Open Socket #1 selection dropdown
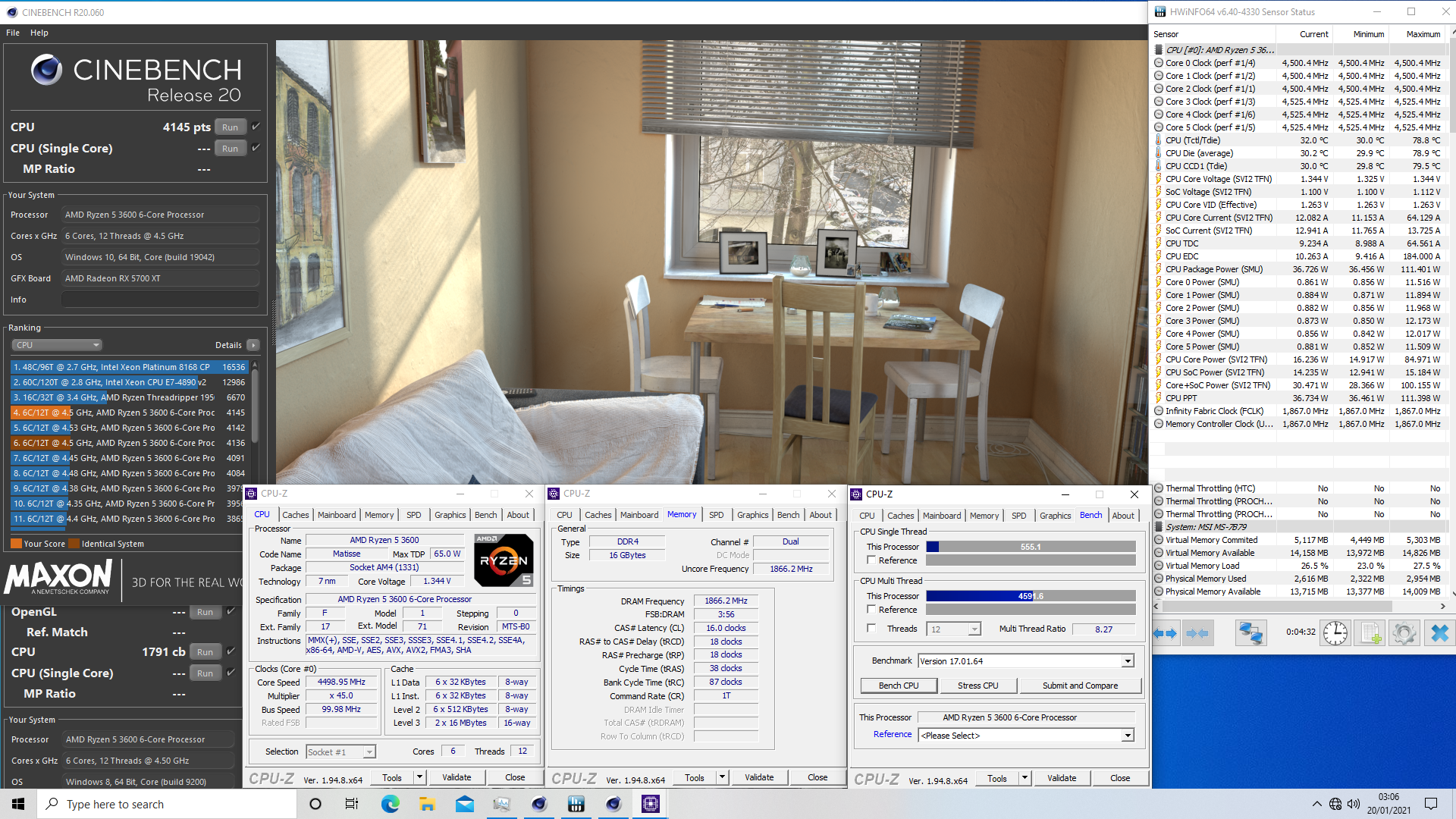1456x819 pixels. (369, 752)
